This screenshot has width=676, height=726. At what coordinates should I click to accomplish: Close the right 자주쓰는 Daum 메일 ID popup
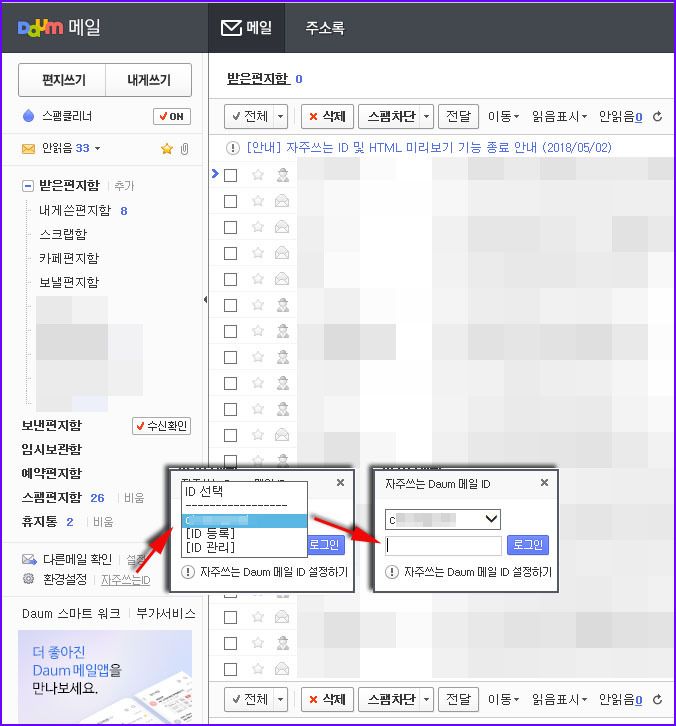click(545, 482)
